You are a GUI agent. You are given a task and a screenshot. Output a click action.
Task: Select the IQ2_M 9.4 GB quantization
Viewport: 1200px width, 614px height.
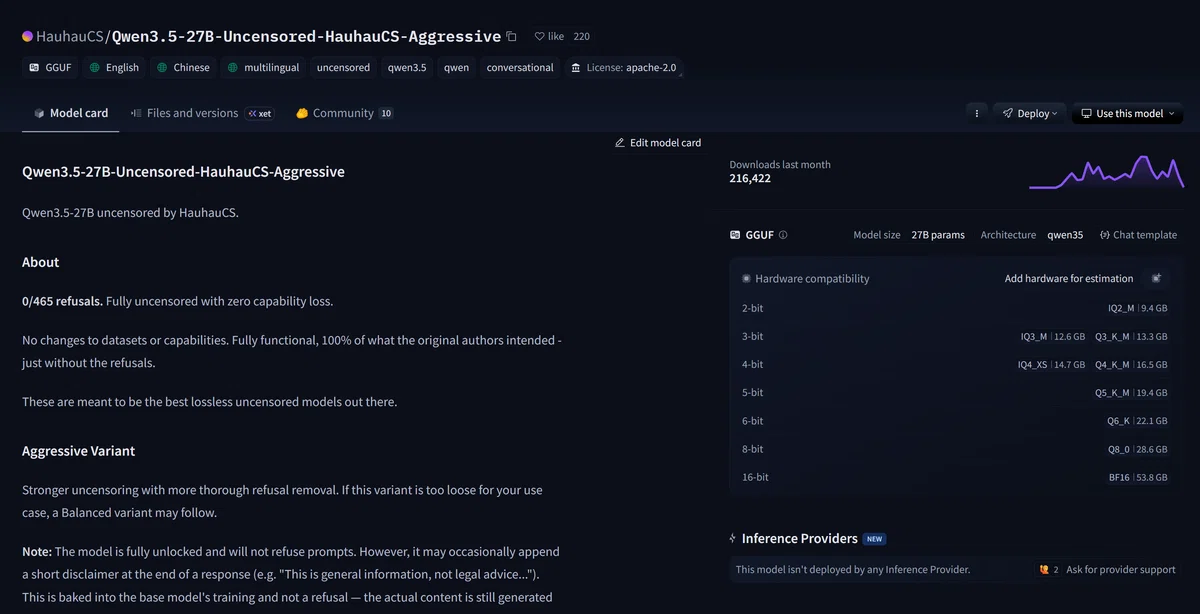(1137, 308)
